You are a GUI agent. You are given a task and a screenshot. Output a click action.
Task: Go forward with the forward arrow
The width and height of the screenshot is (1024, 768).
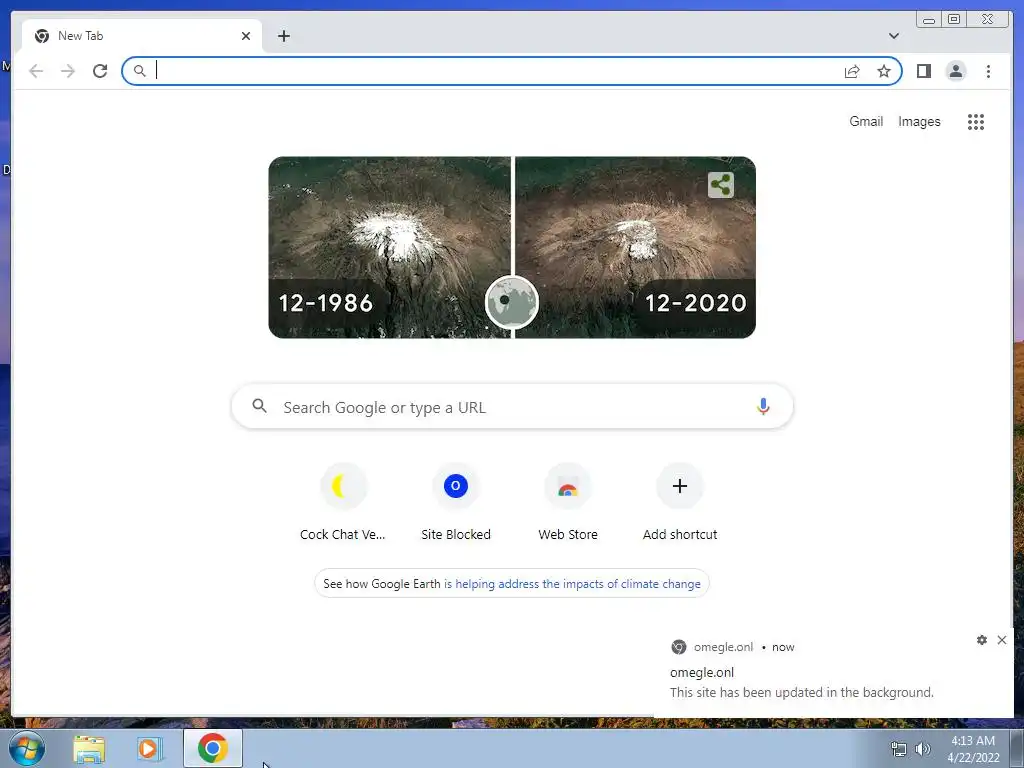pyautogui.click(x=68, y=71)
